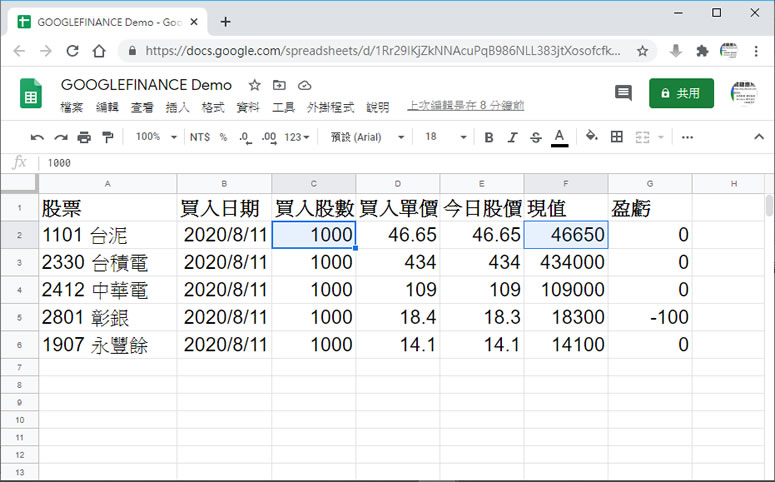The image size is (775, 482).
Task: Open the 檔案 menu
Action: [x=72, y=107]
